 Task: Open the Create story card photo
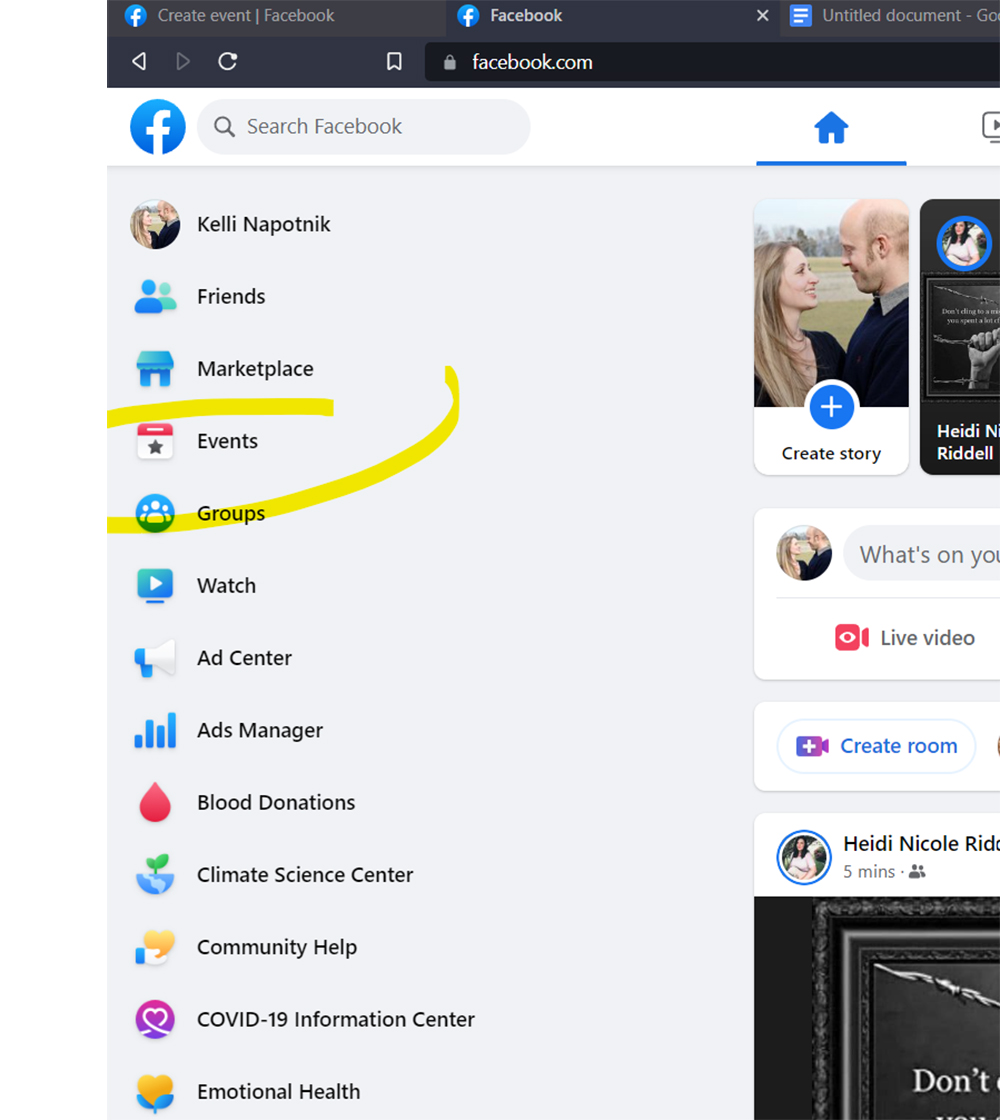pyautogui.click(x=831, y=303)
